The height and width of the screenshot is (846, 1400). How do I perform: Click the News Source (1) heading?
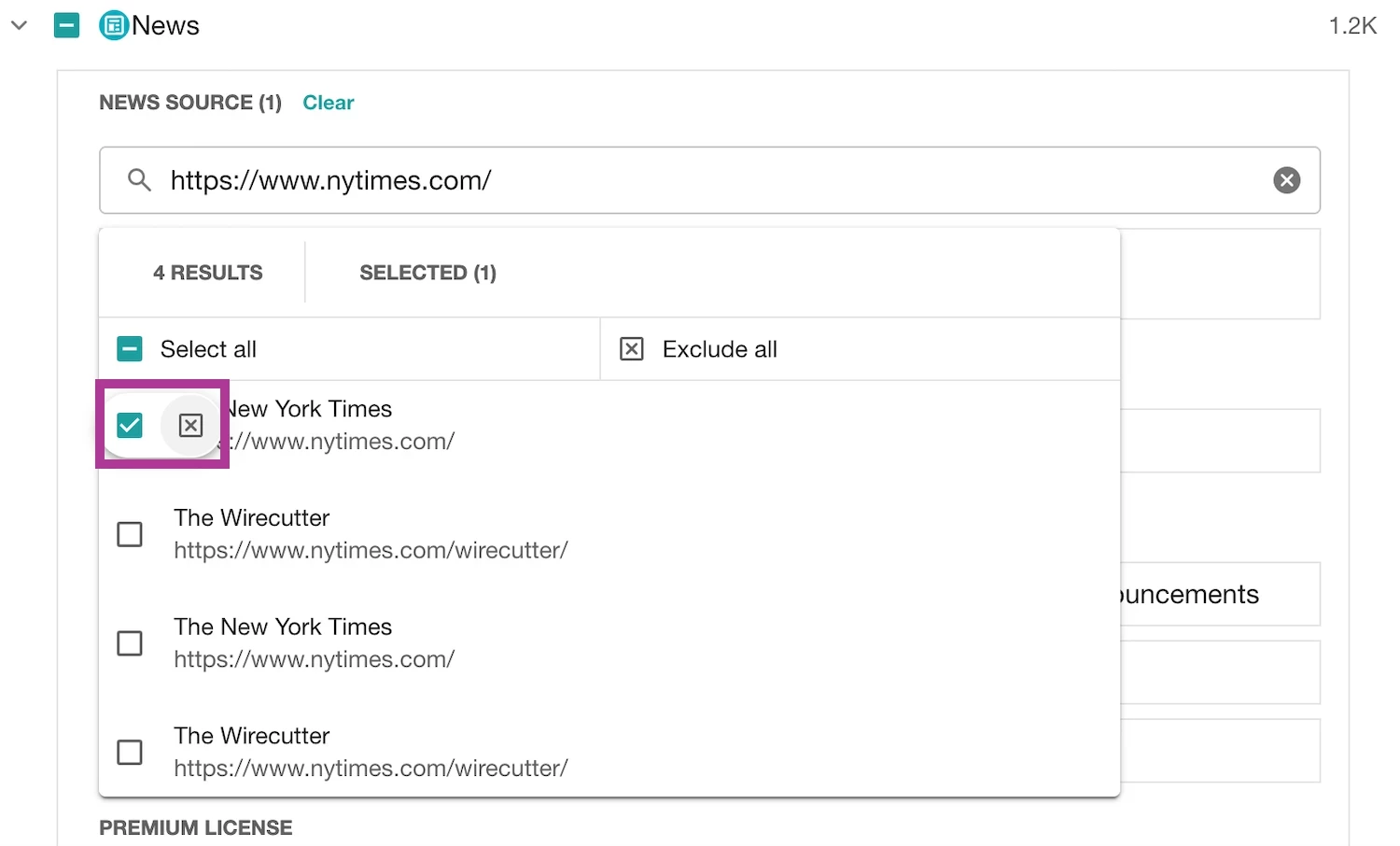click(190, 103)
